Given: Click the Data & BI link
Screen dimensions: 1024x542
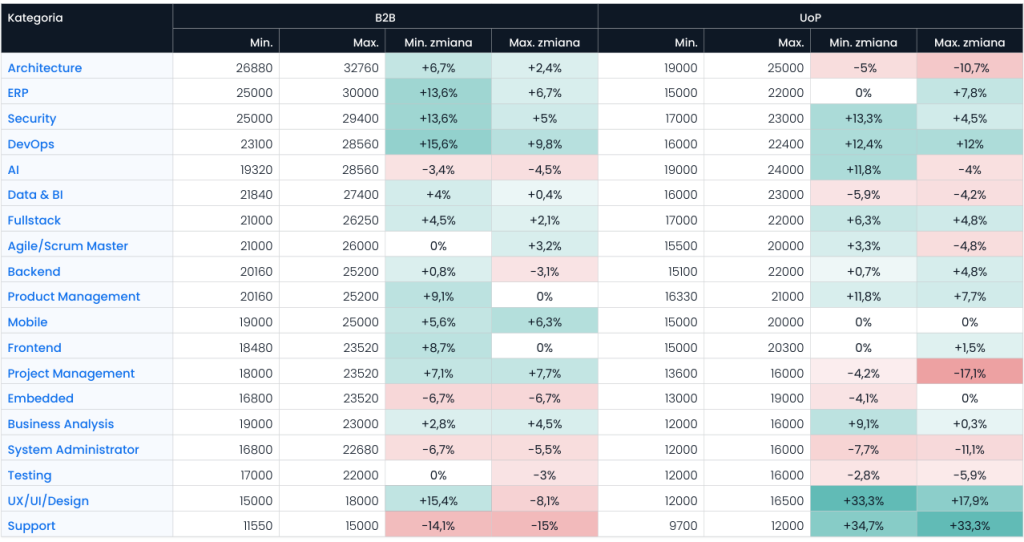Looking at the screenshot, I should point(35,195).
